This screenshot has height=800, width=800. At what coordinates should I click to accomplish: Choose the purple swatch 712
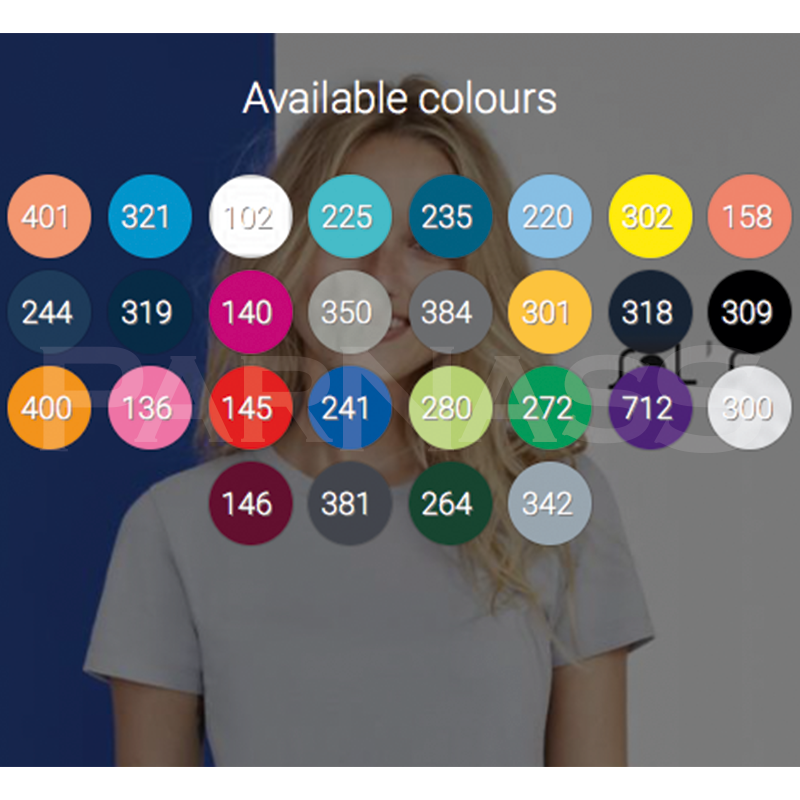[x=650, y=408]
